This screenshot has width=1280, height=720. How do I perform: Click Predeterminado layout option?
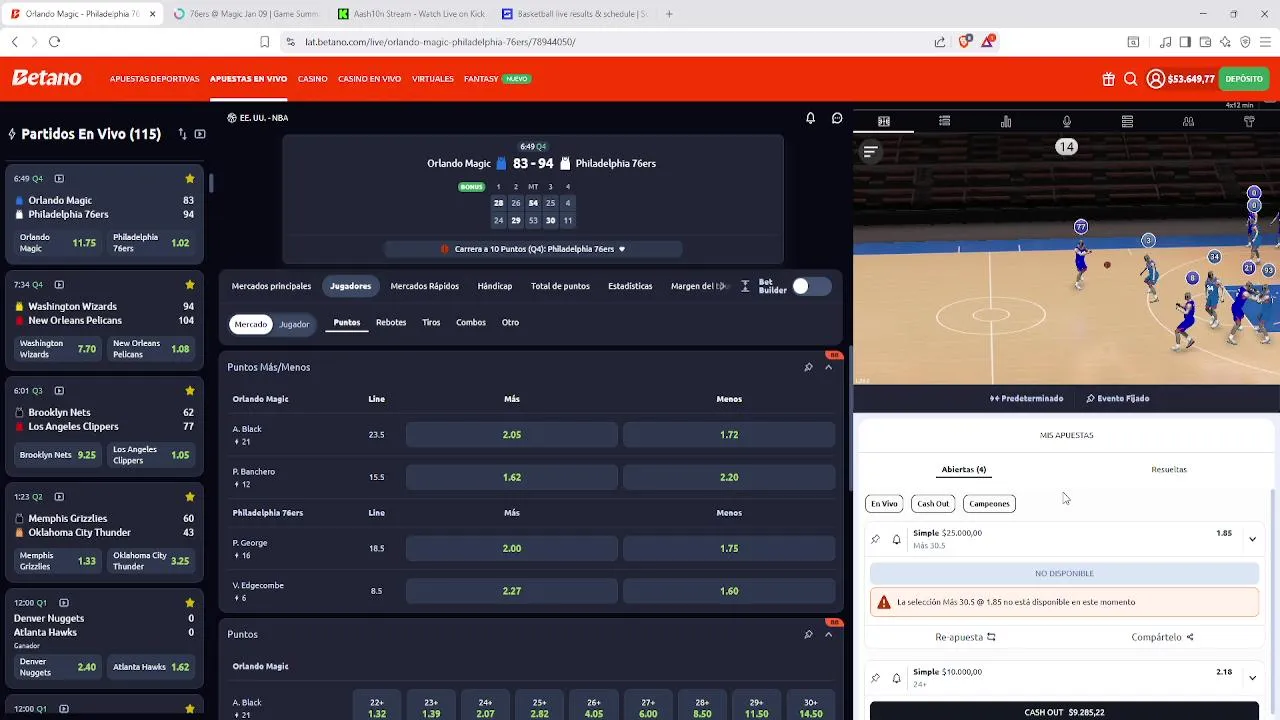1027,398
